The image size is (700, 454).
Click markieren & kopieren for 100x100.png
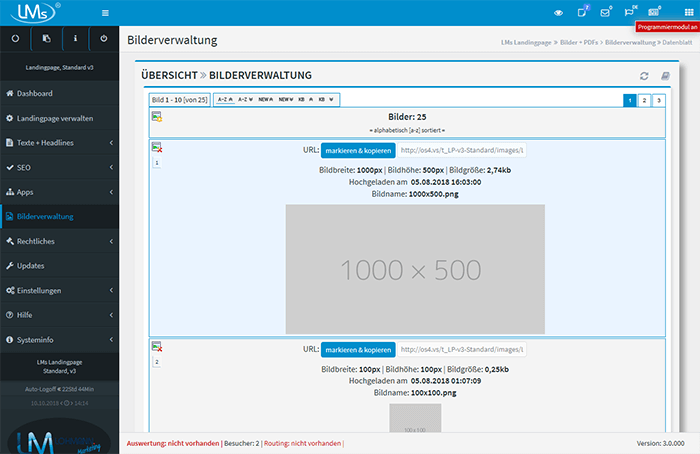tap(358, 350)
